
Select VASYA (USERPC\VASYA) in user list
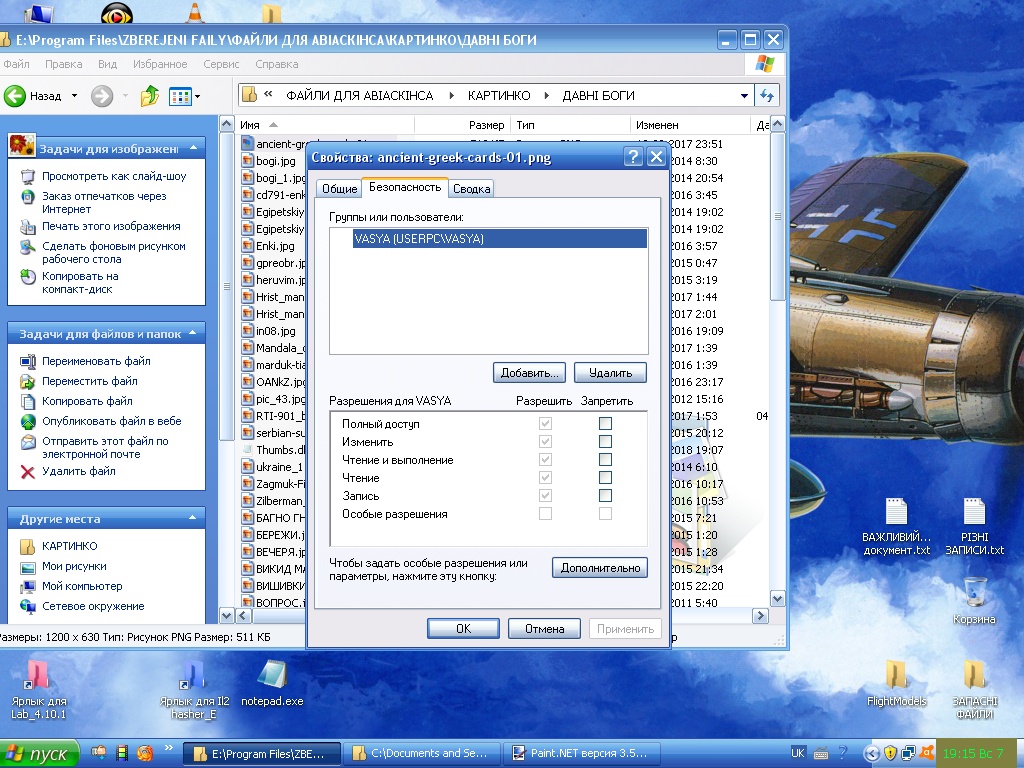pos(418,239)
